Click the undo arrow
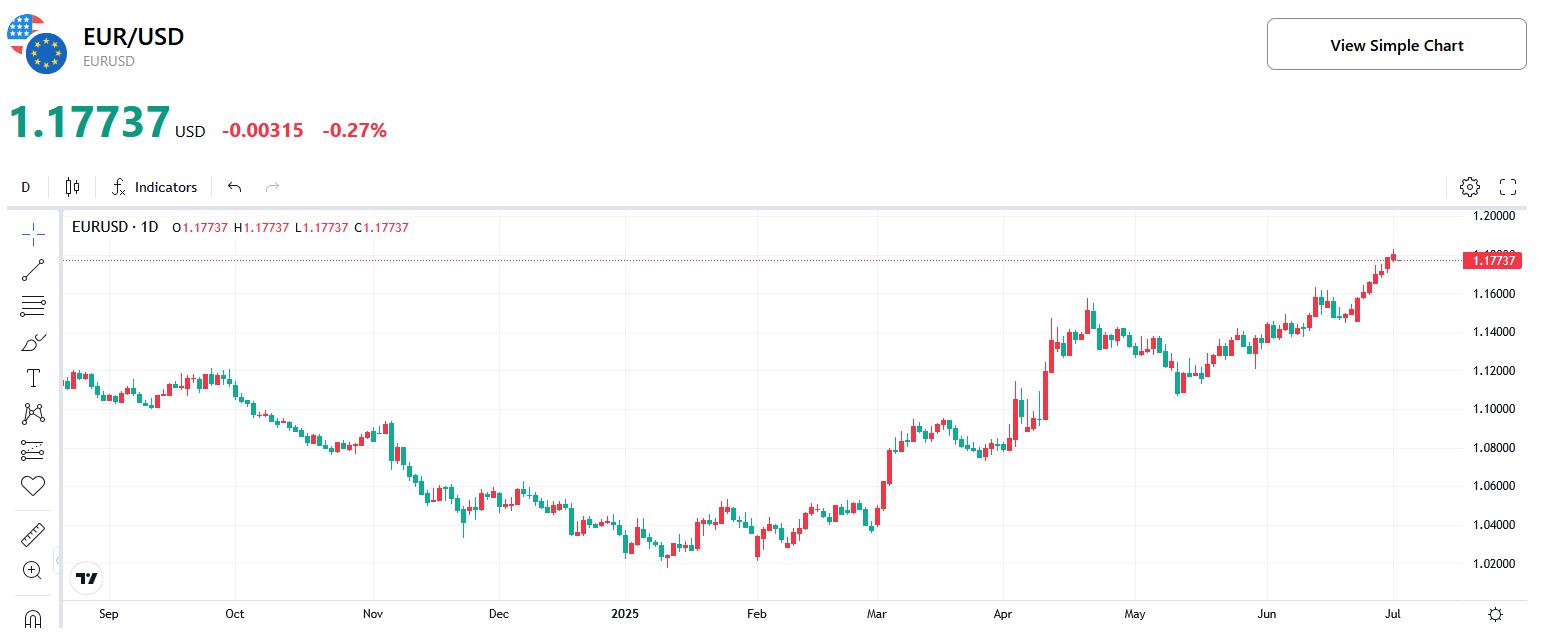 (233, 187)
